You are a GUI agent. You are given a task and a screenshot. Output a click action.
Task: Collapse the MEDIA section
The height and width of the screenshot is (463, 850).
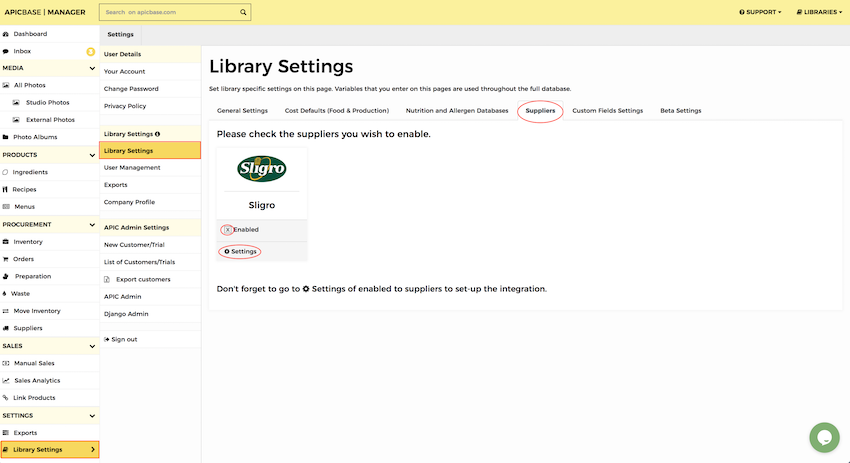click(x=92, y=68)
